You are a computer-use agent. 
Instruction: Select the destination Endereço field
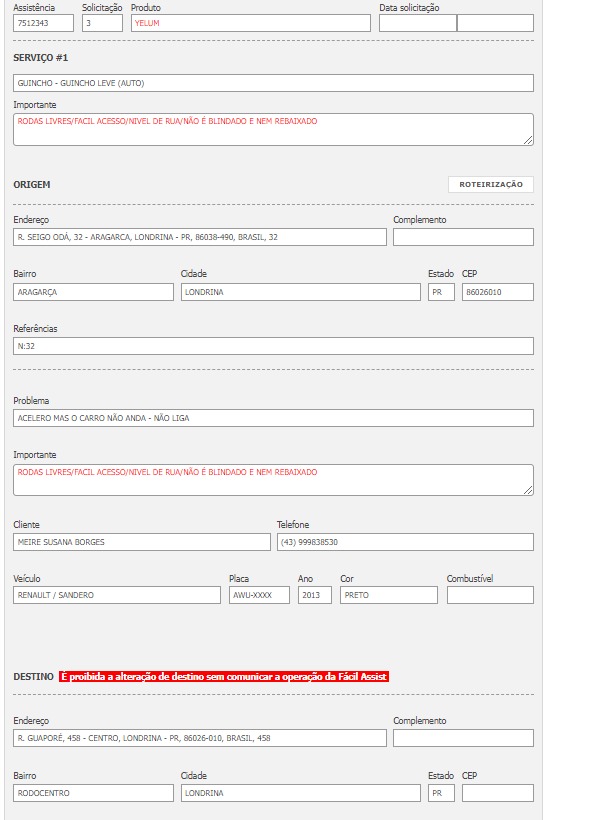(x=200, y=738)
